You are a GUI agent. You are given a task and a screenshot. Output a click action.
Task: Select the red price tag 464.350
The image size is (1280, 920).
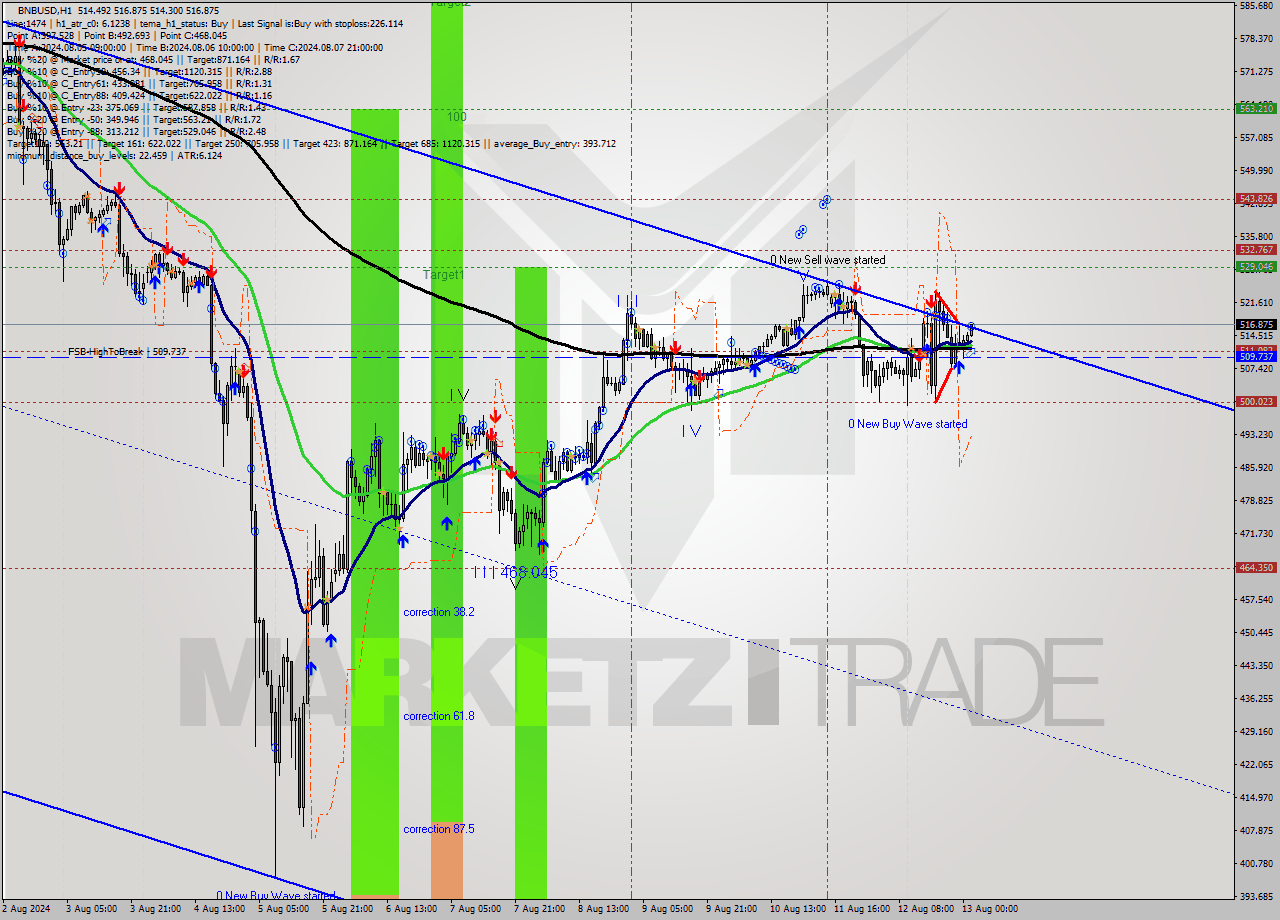(1256, 567)
